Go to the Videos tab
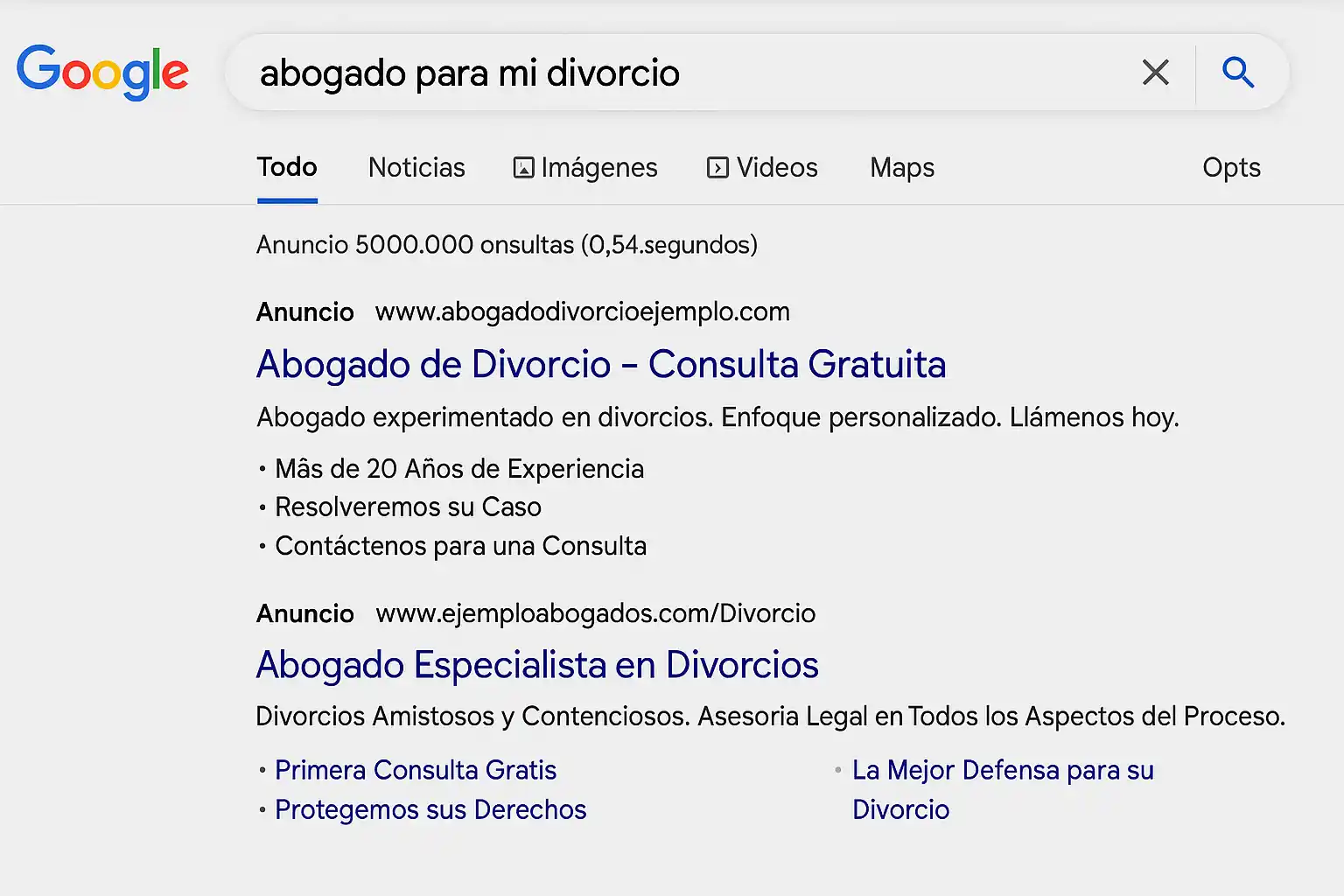 click(x=762, y=167)
